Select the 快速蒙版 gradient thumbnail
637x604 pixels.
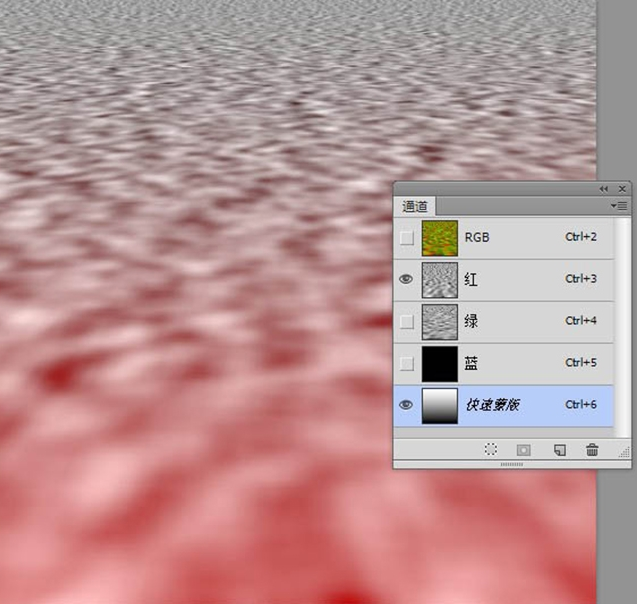[x=440, y=406]
